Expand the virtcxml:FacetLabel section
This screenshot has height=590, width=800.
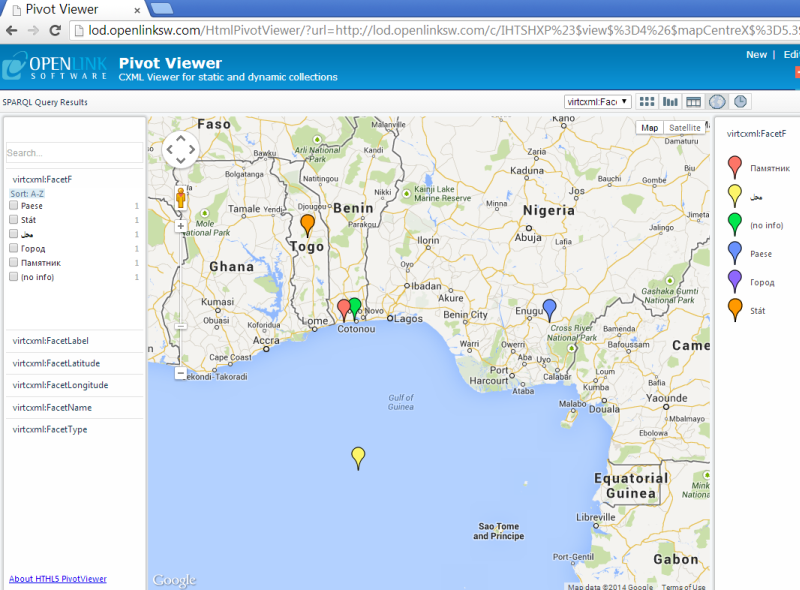pyautogui.click(x=51, y=341)
